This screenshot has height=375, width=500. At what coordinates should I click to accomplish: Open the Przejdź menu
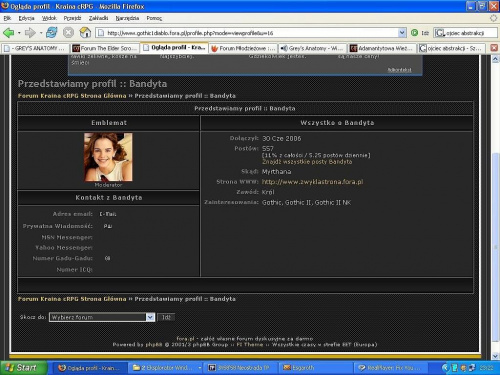[x=72, y=18]
